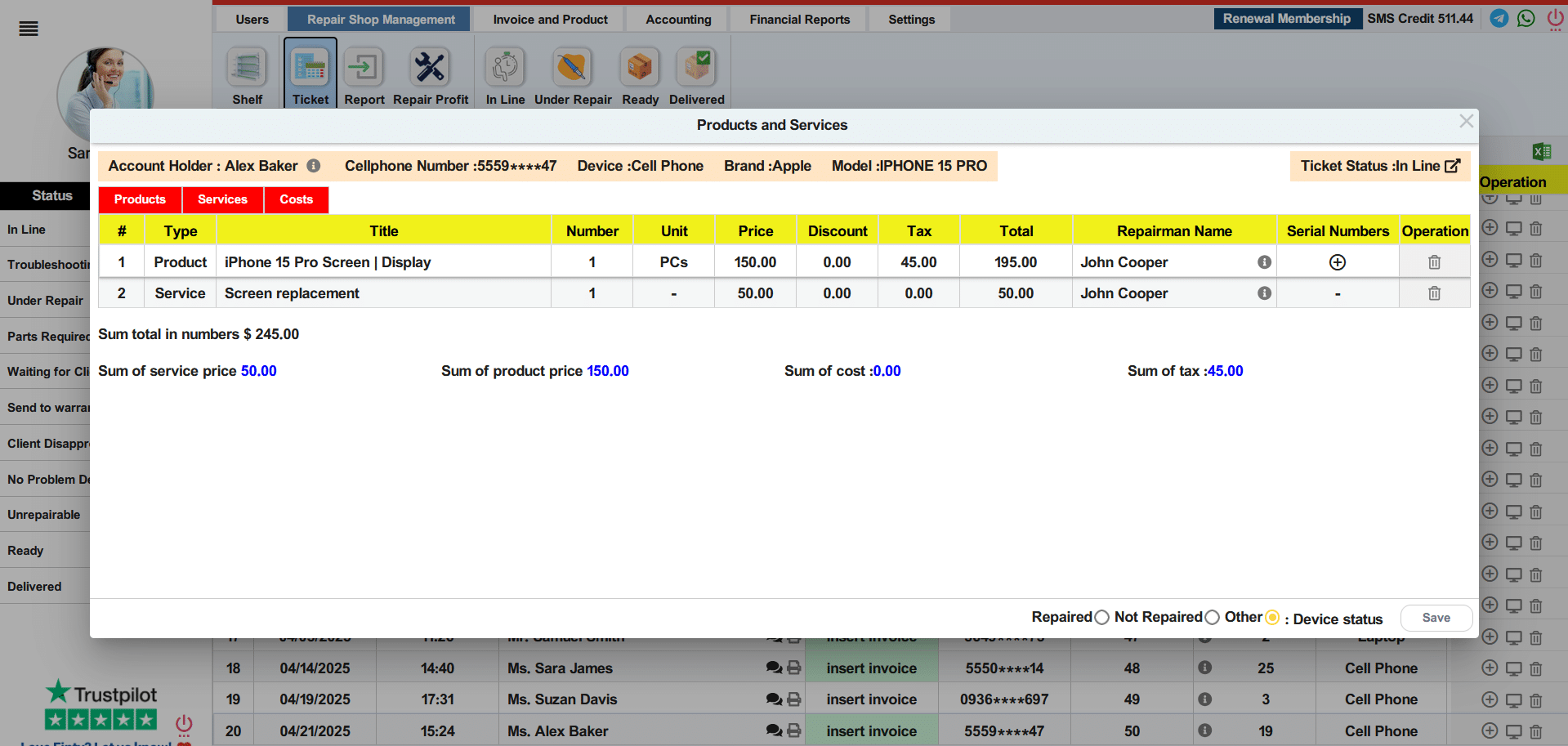The height and width of the screenshot is (746, 1568).
Task: Open the Ready box icon
Action: 640,67
